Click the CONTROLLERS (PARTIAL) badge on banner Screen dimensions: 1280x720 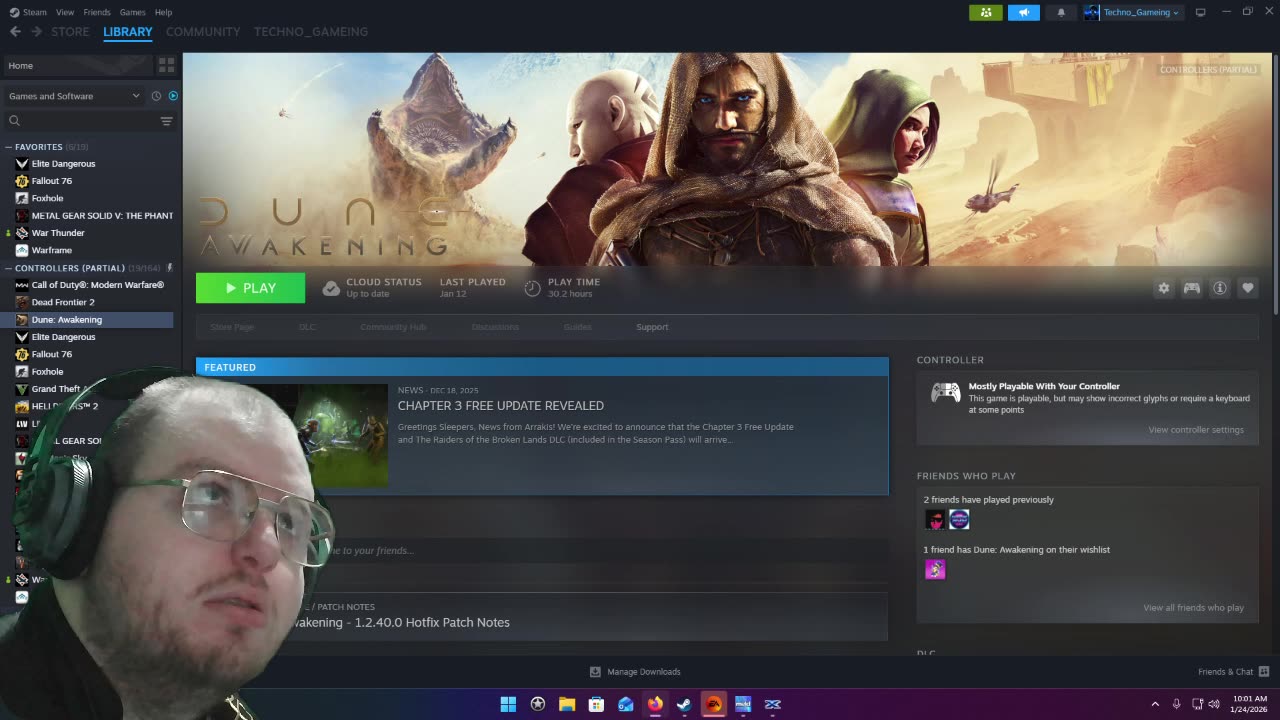(x=1208, y=70)
